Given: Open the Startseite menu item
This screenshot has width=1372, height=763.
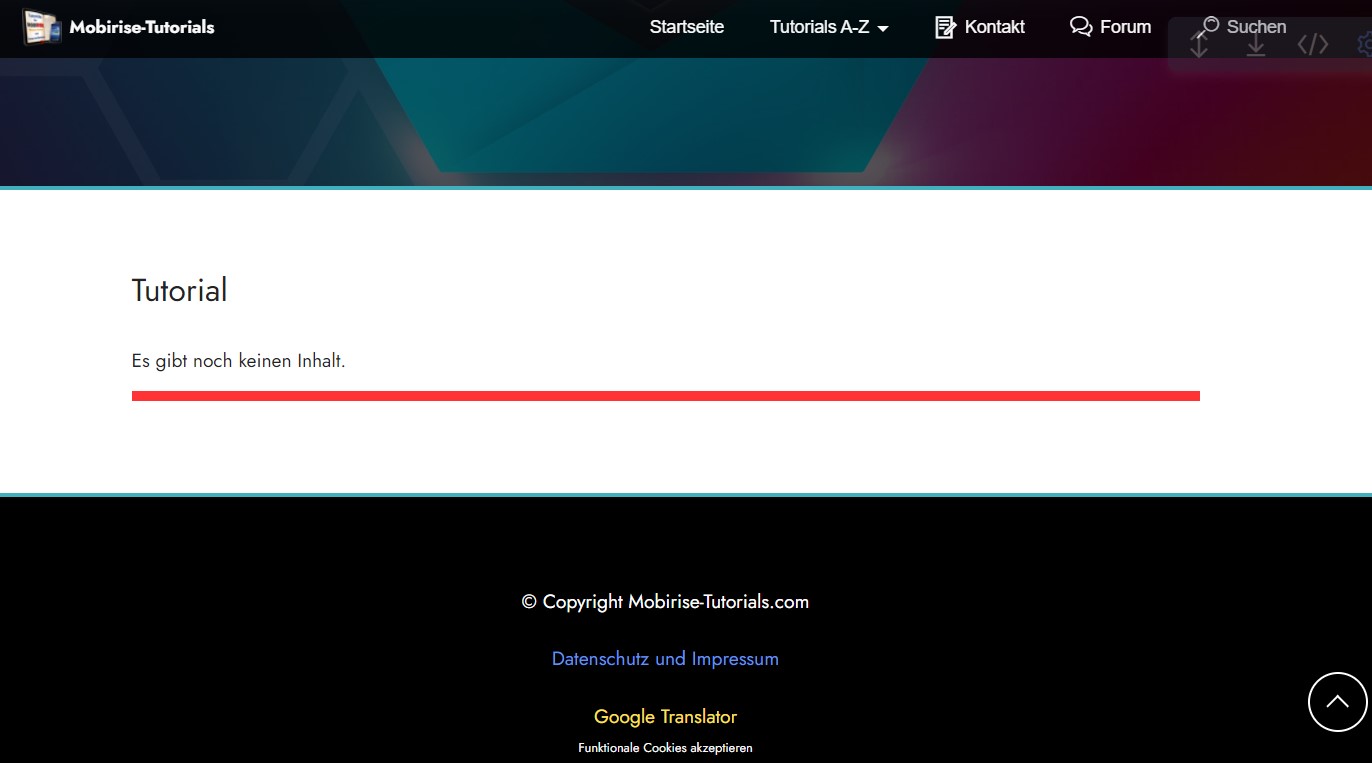Looking at the screenshot, I should (686, 27).
